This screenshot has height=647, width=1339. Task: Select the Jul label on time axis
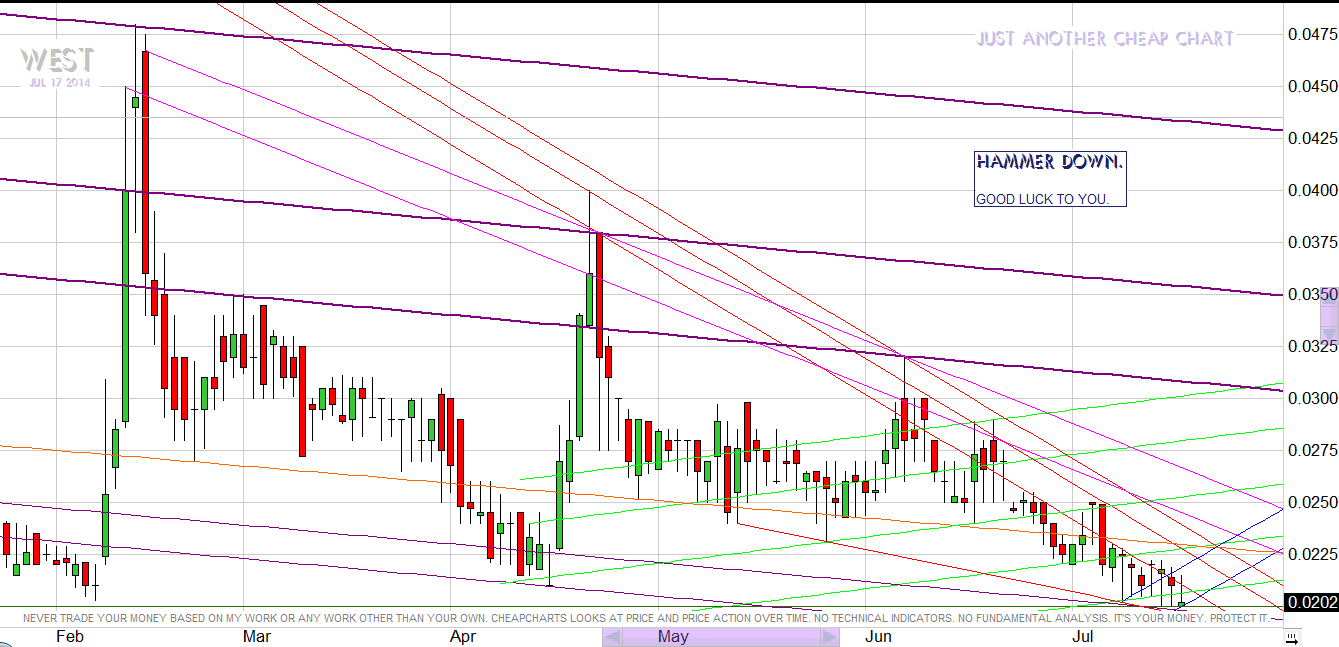(x=1082, y=637)
